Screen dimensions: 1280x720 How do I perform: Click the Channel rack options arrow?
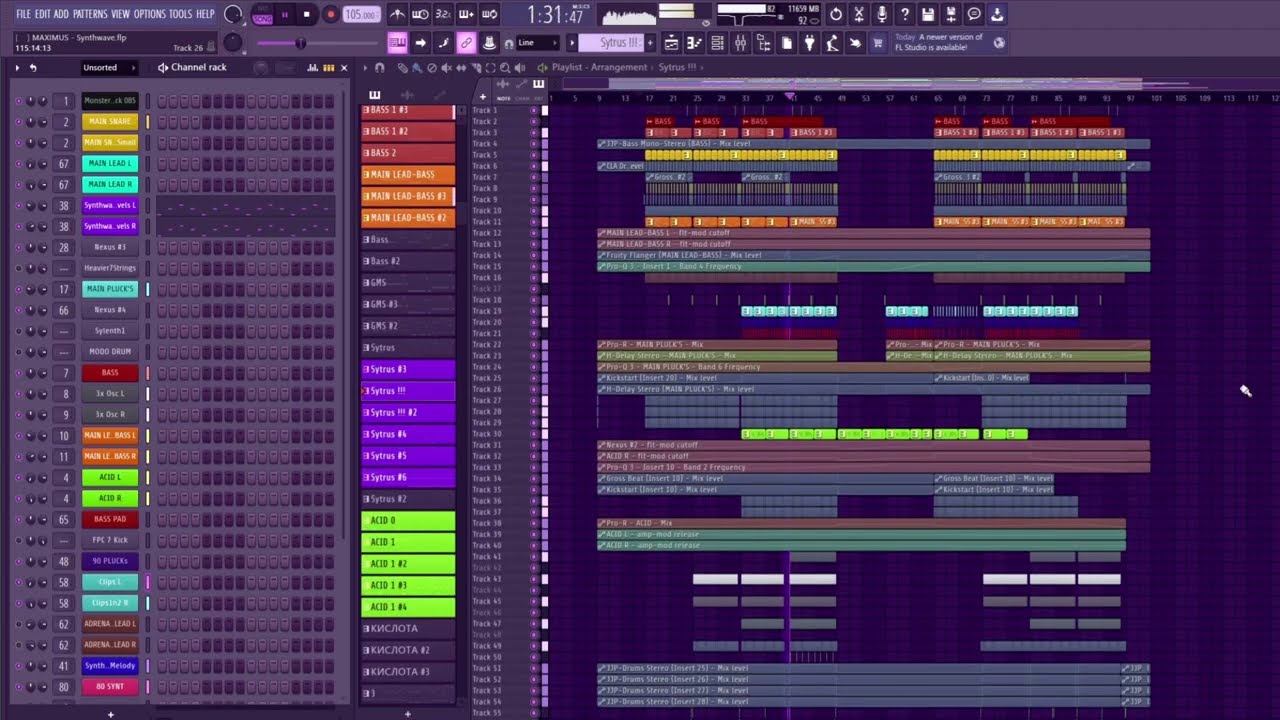pyautogui.click(x=17, y=68)
